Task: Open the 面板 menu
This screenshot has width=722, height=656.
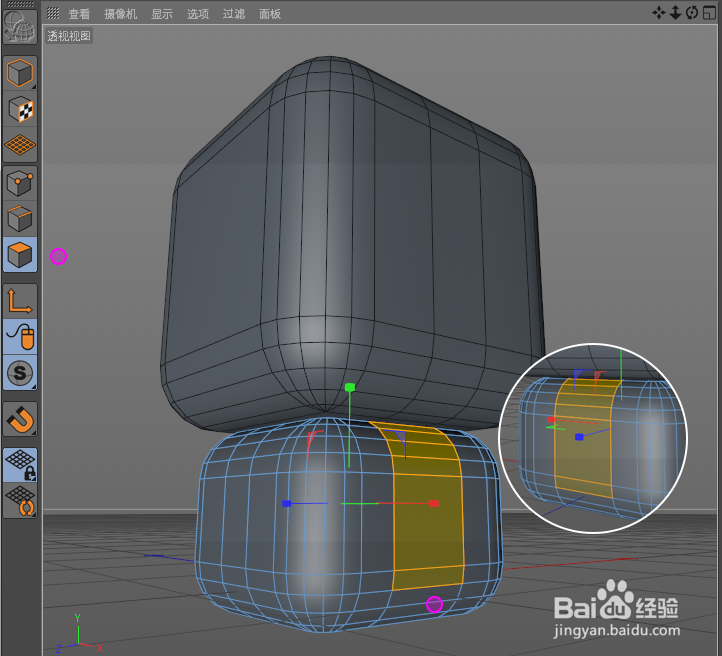Action: coord(270,14)
